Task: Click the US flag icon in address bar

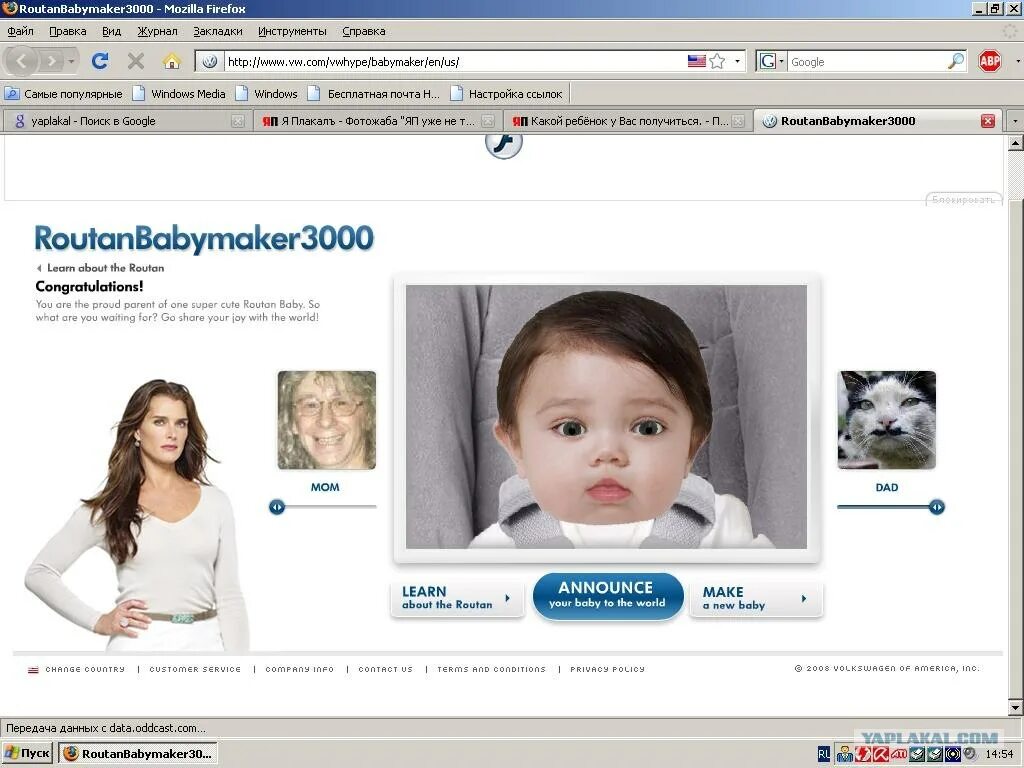Action: (x=696, y=61)
